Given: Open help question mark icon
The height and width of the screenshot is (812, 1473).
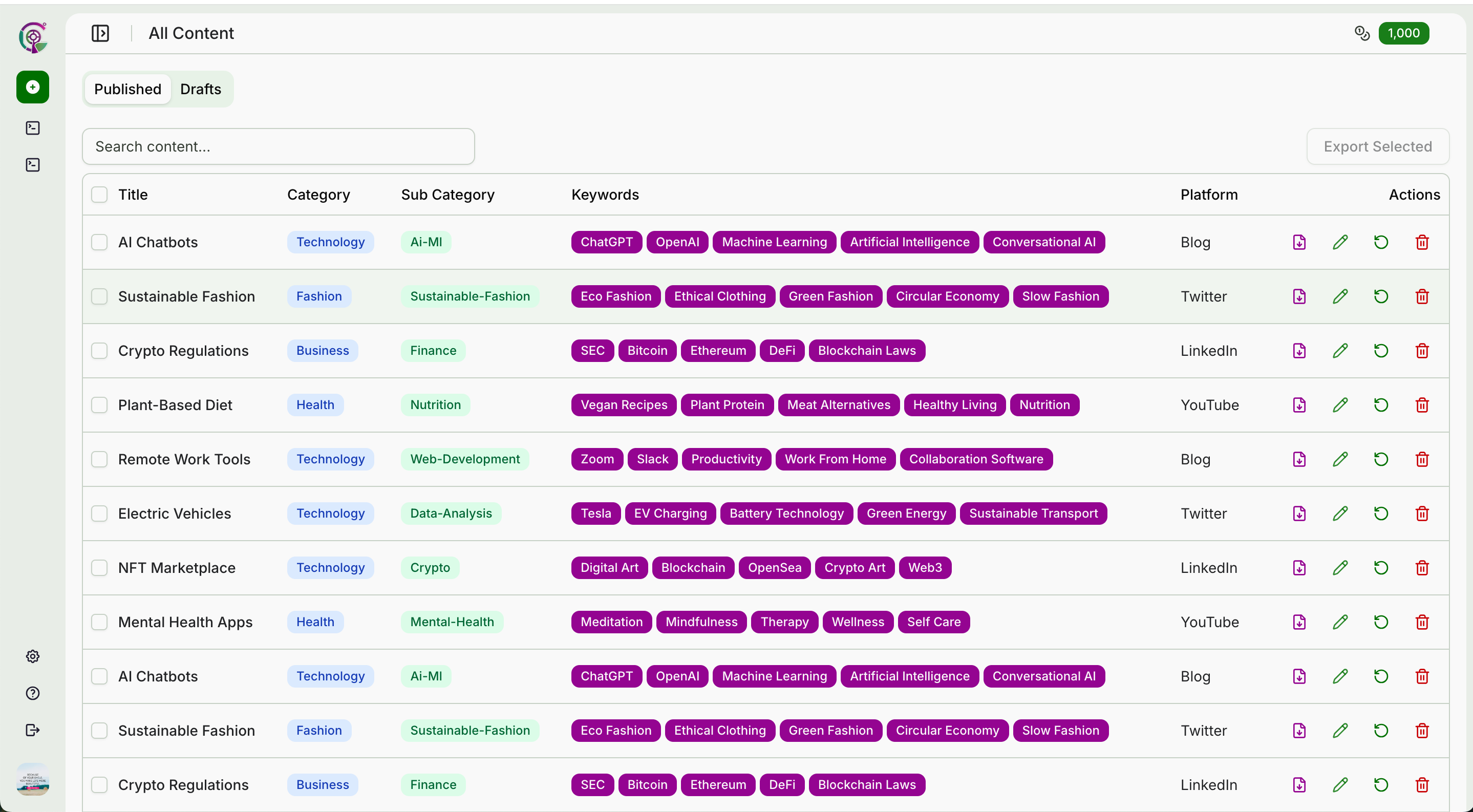Looking at the screenshot, I should (33, 693).
